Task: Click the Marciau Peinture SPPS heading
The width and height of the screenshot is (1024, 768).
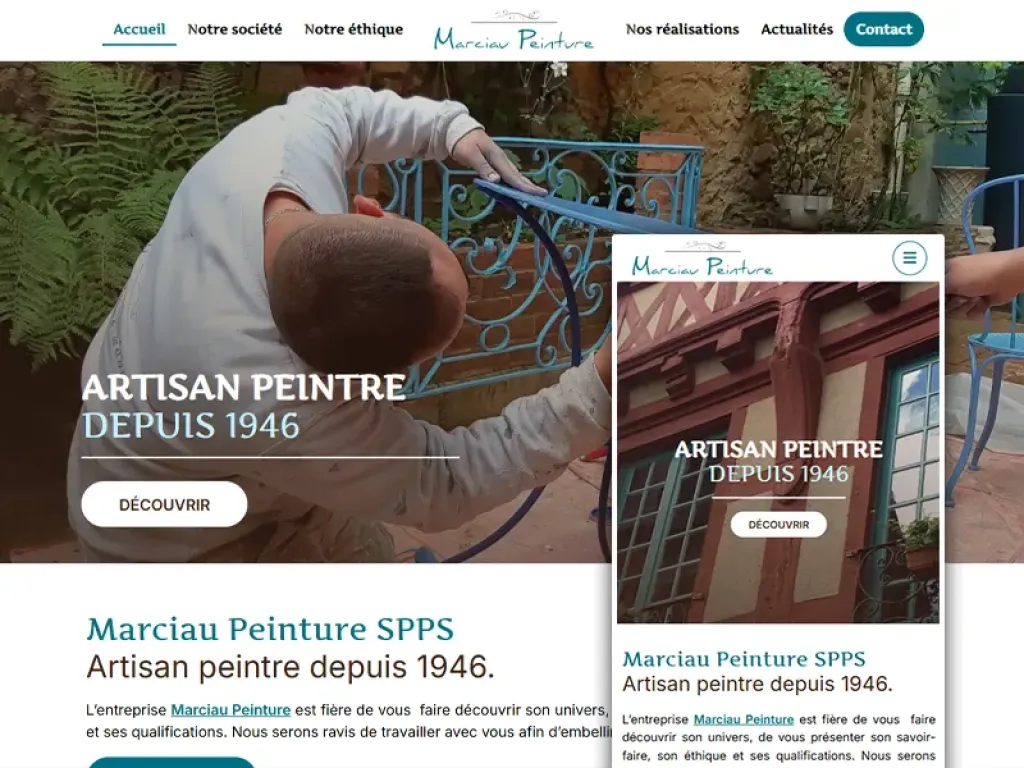Action: [270, 630]
